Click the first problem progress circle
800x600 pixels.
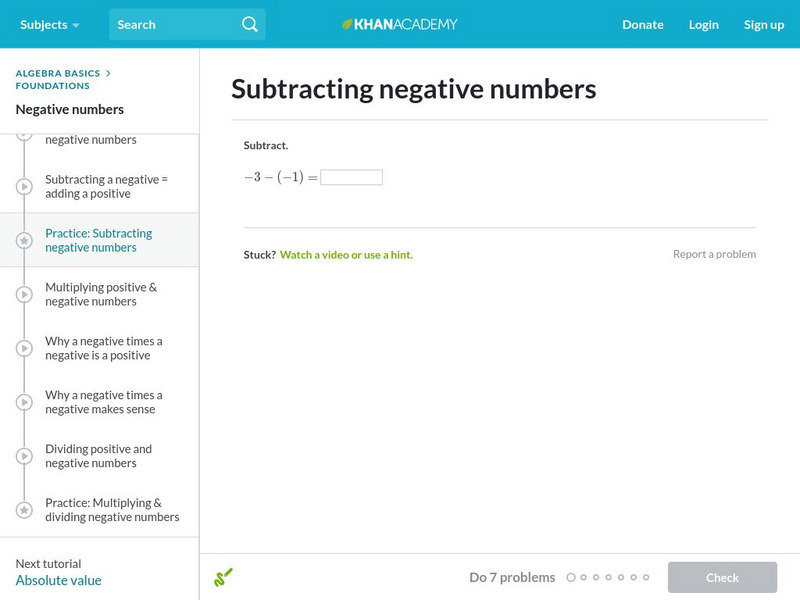[x=571, y=577]
